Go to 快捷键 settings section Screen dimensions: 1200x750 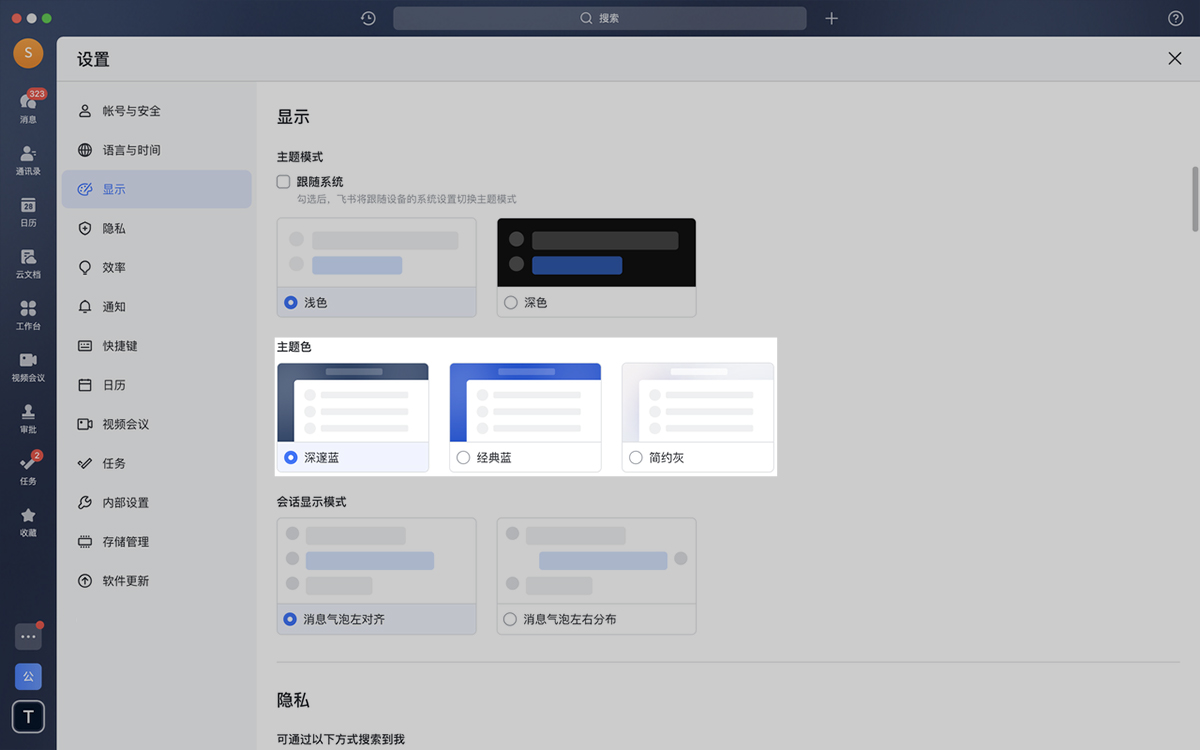pyautogui.click(x=120, y=346)
